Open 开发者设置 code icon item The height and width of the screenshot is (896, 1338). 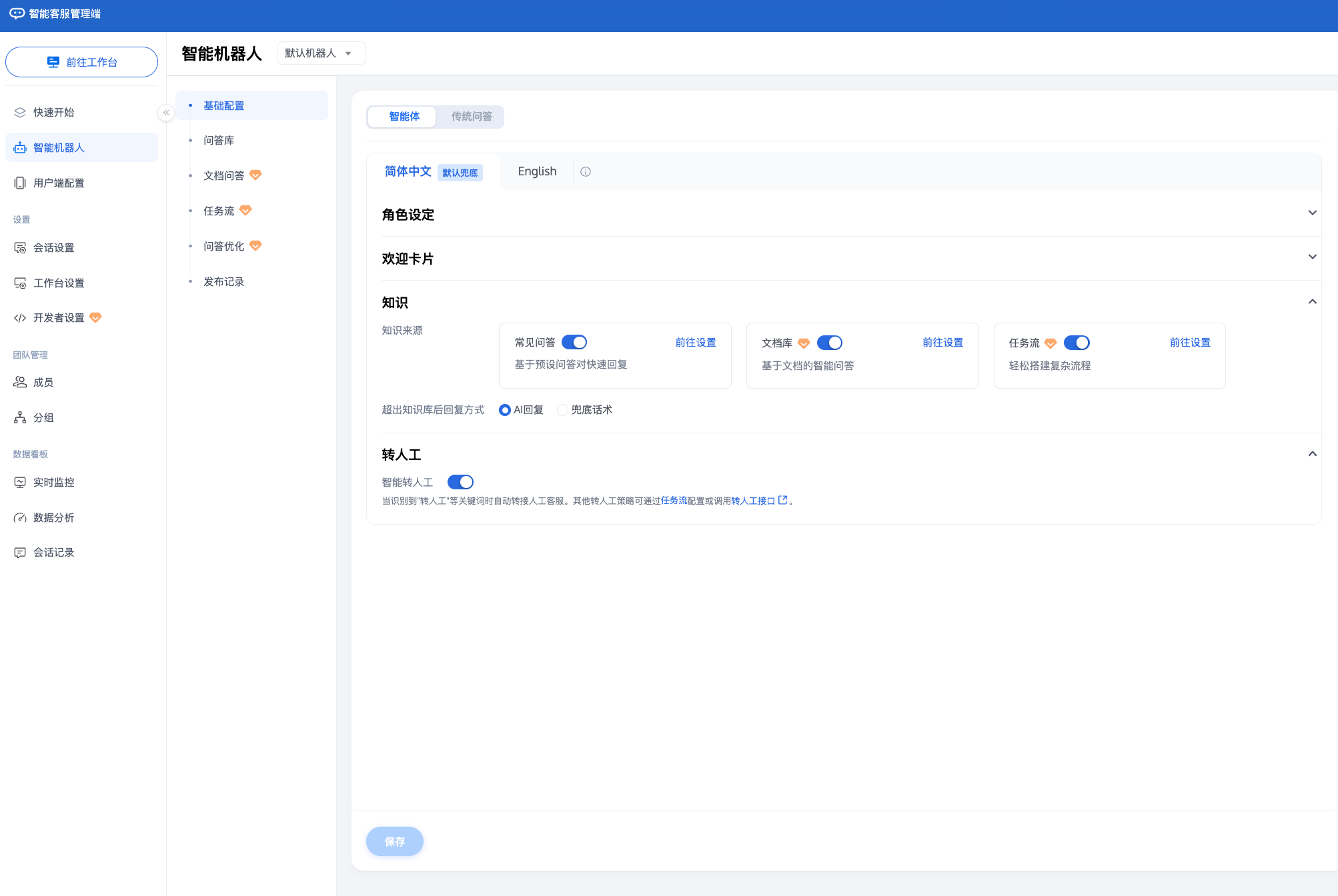(20, 318)
